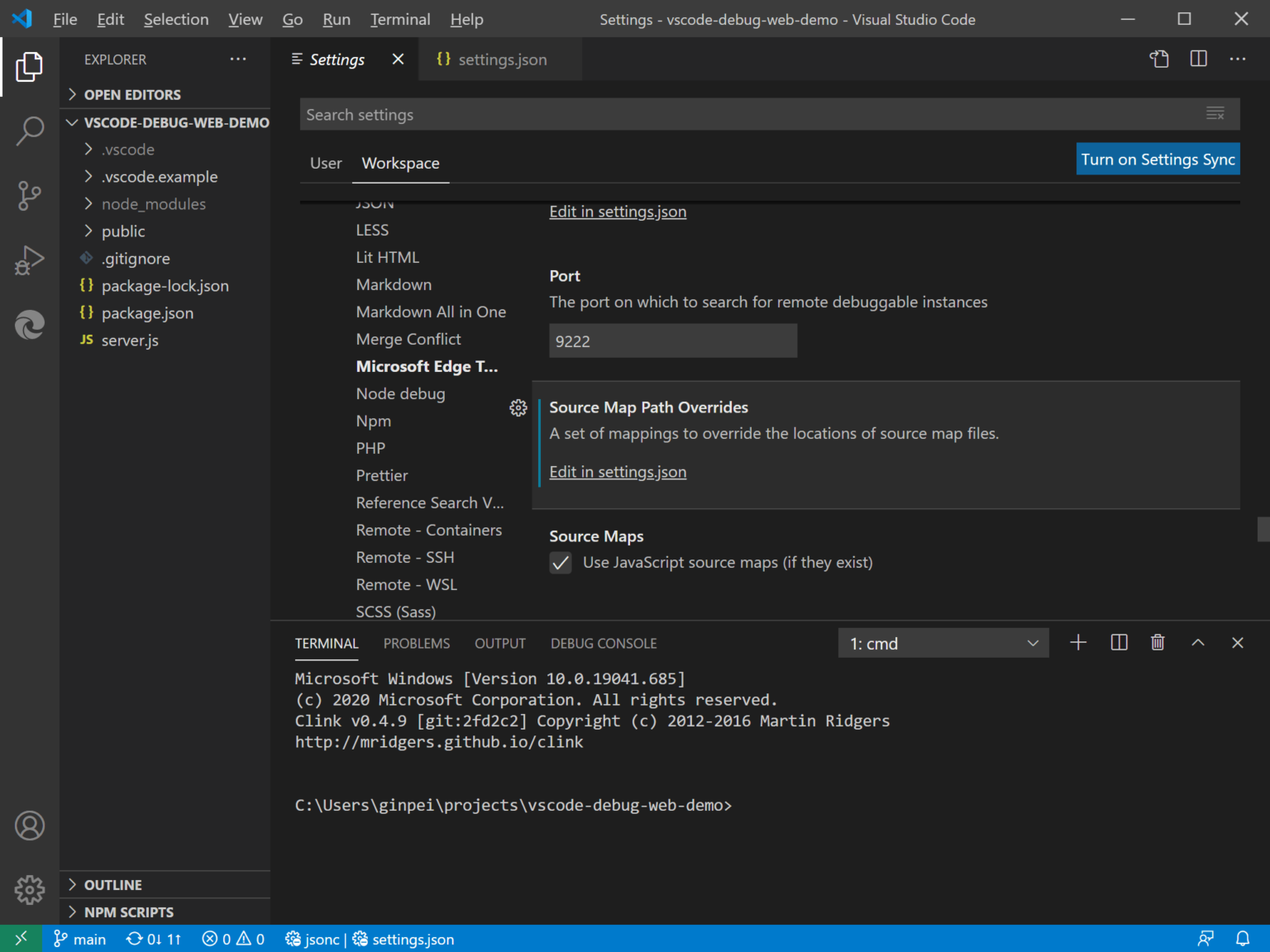Click the Port input field showing 9222
Viewport: 1270px width, 952px height.
[x=672, y=340]
